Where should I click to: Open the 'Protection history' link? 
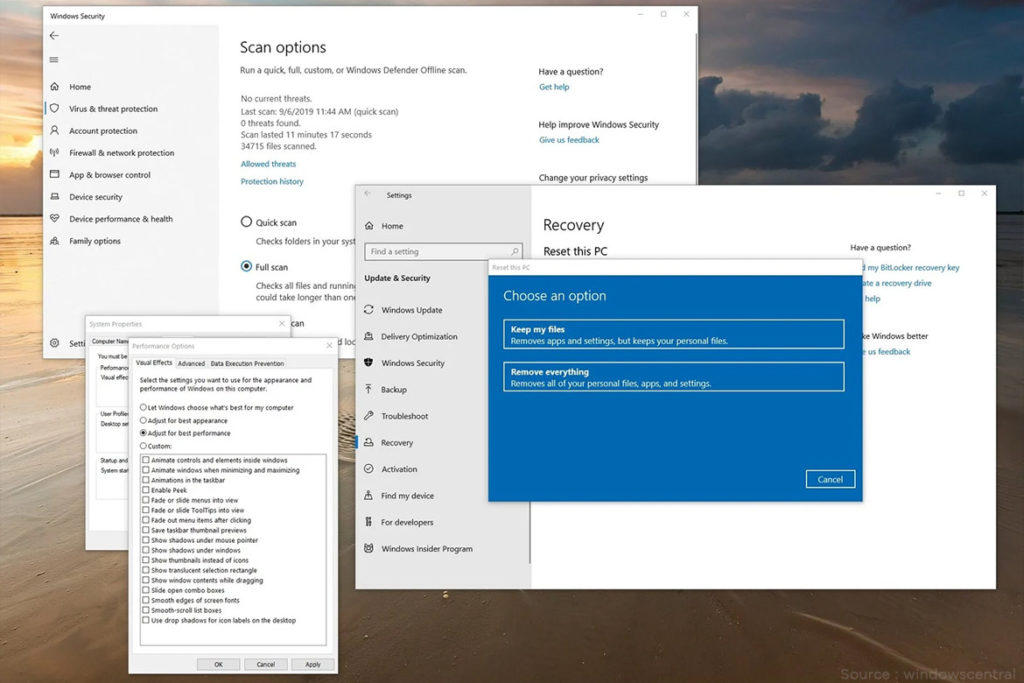(272, 182)
